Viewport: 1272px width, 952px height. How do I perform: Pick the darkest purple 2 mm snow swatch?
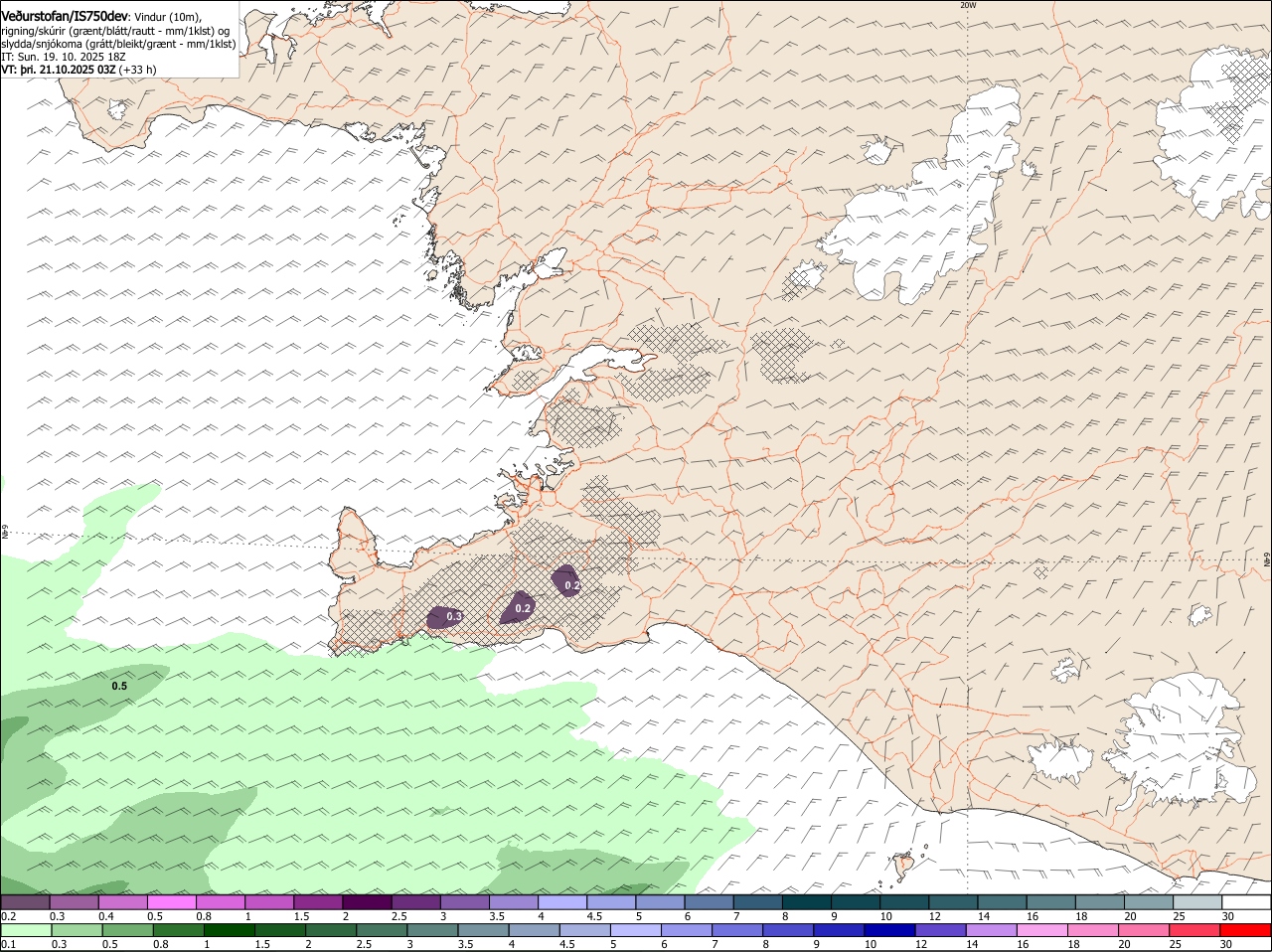[x=367, y=902]
